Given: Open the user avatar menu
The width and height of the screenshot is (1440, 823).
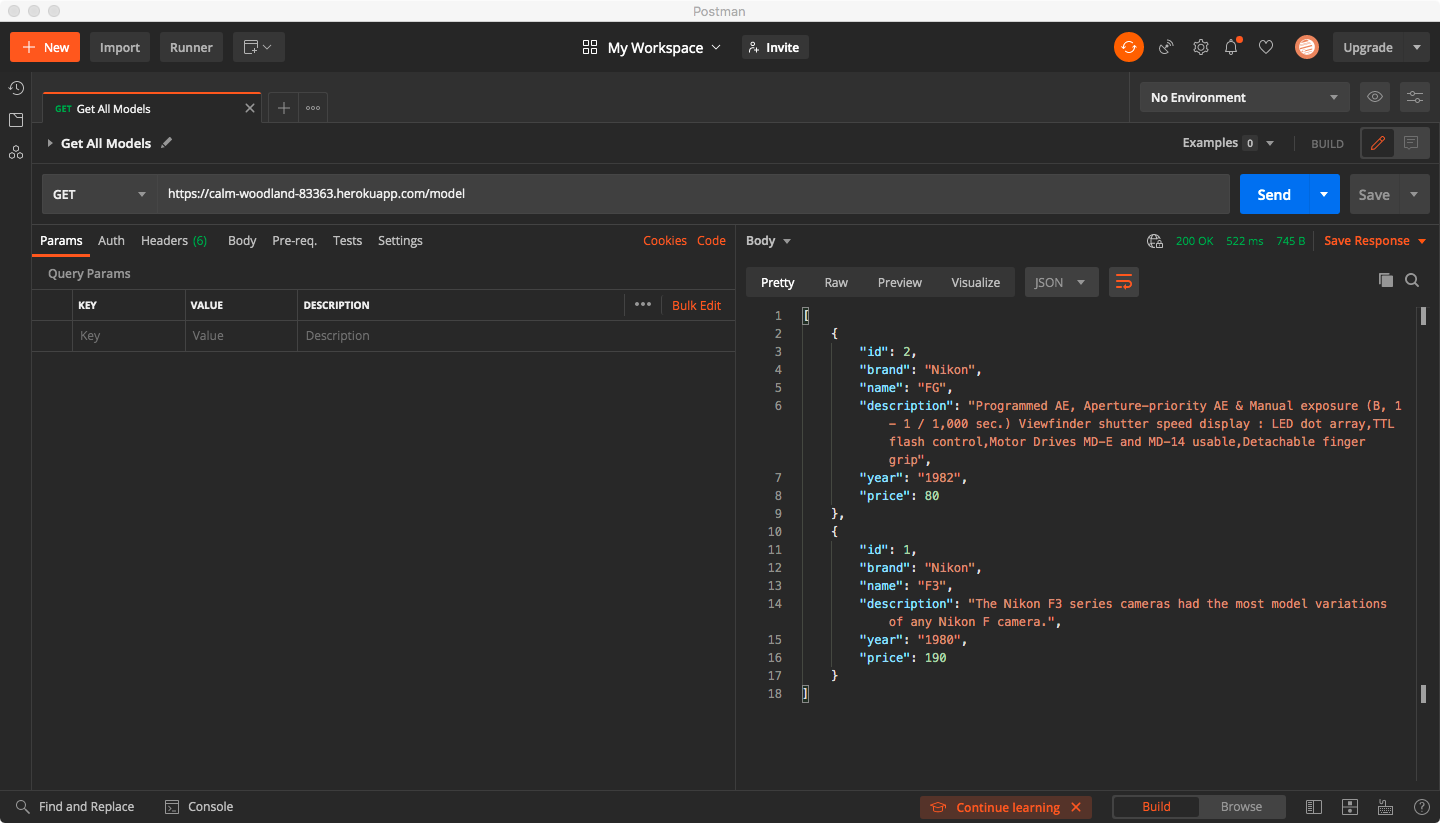Looking at the screenshot, I should pos(1306,47).
